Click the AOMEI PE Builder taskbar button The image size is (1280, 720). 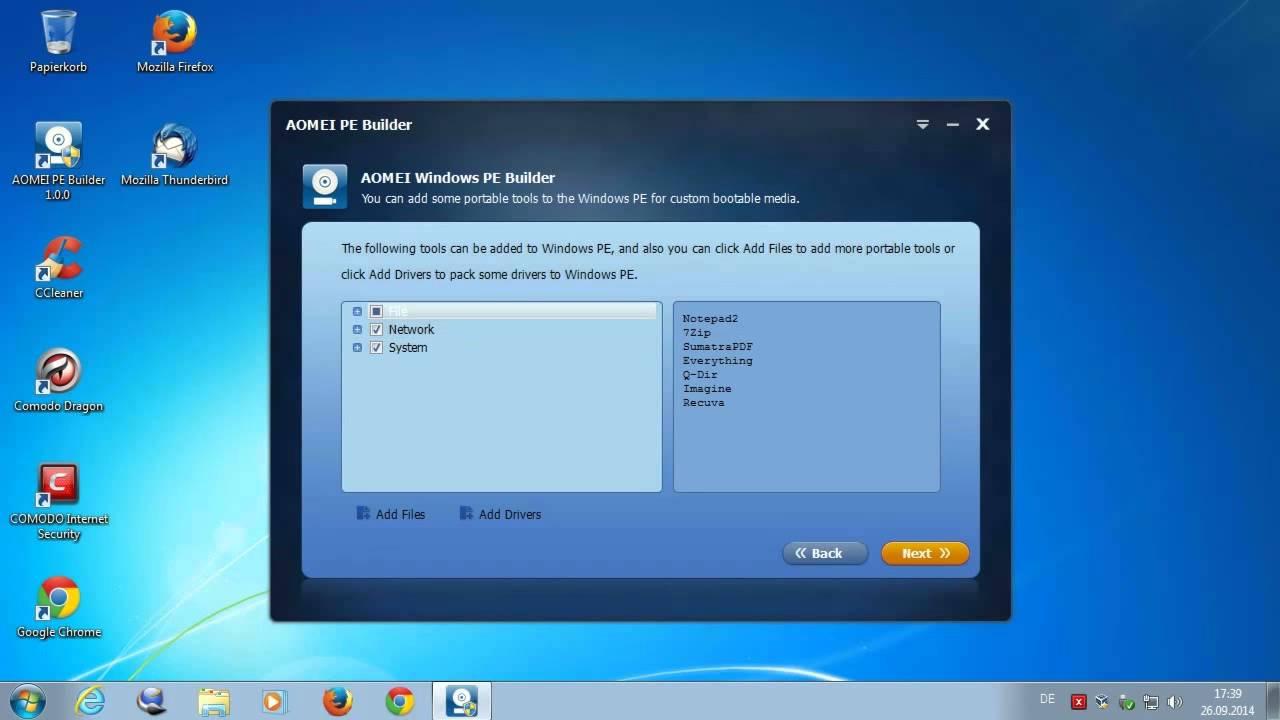pyautogui.click(x=462, y=701)
